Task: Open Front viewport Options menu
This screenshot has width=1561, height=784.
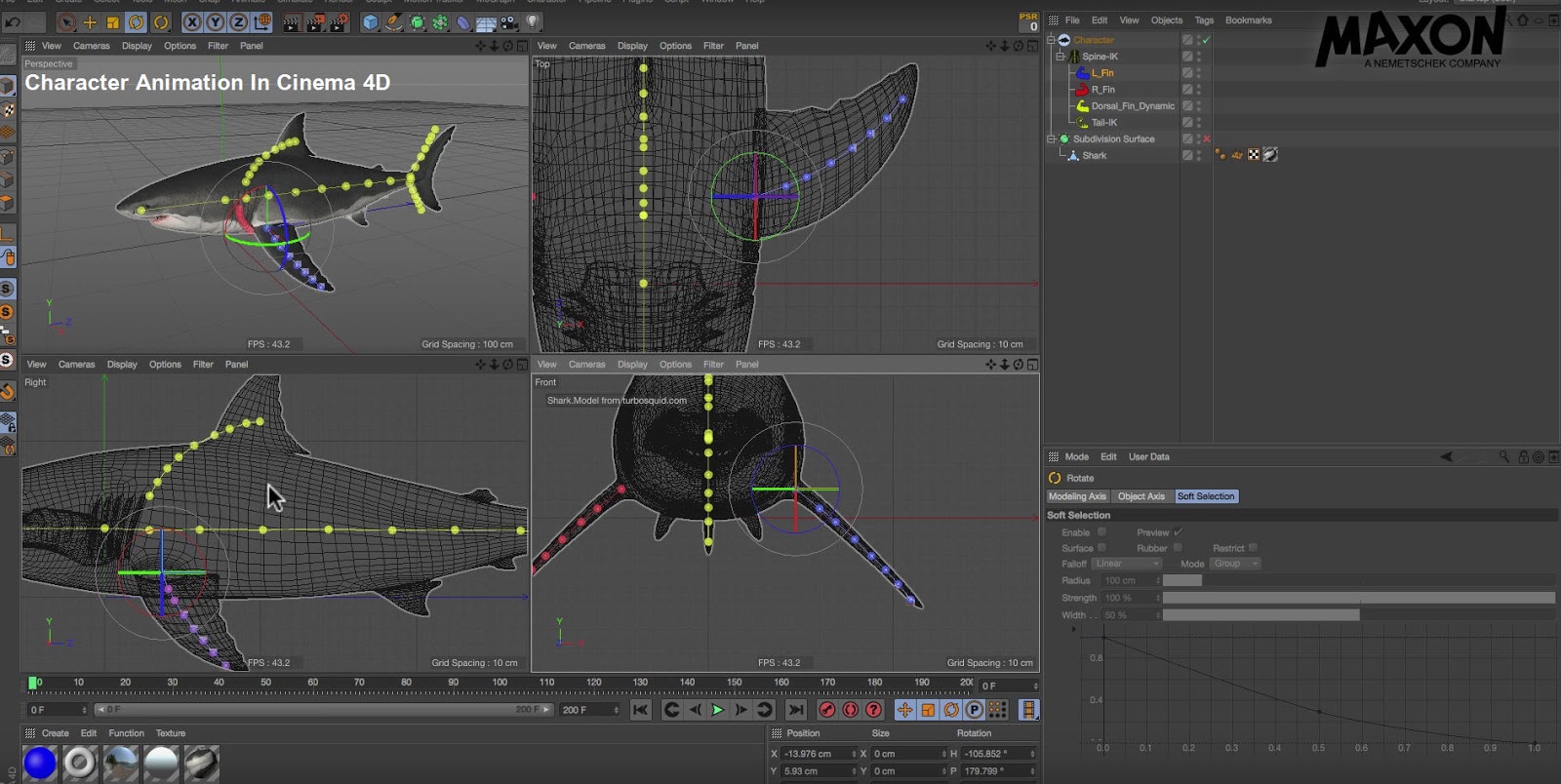Action: coord(675,365)
